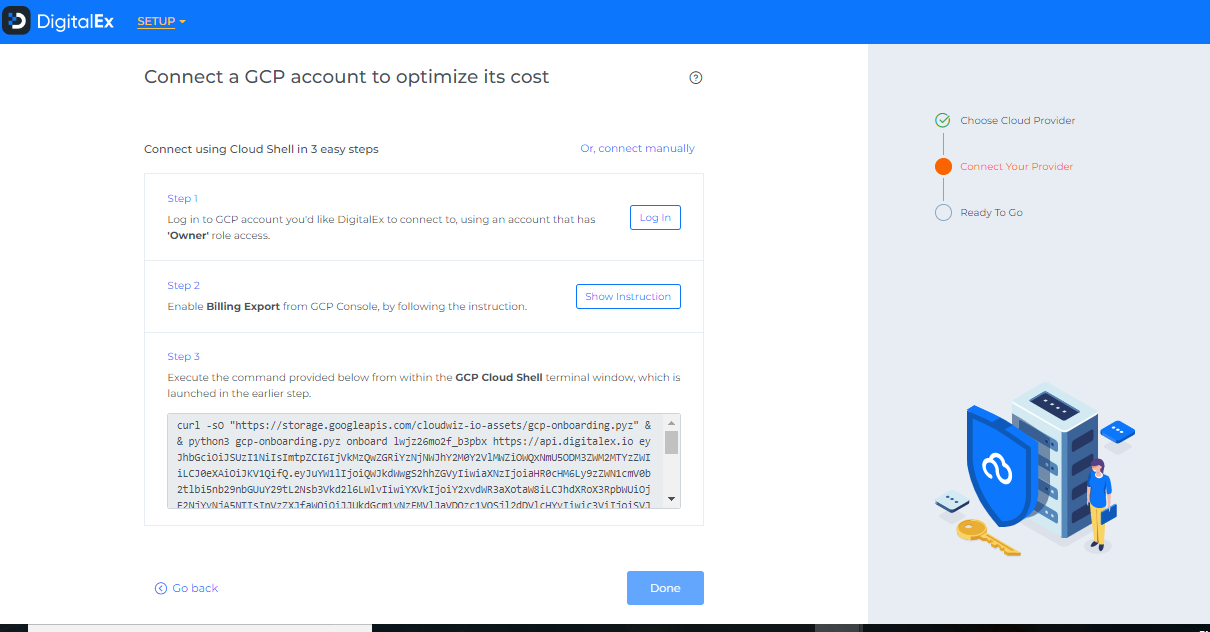
Task: Click the command box scroll up arrow
Action: click(x=671, y=422)
